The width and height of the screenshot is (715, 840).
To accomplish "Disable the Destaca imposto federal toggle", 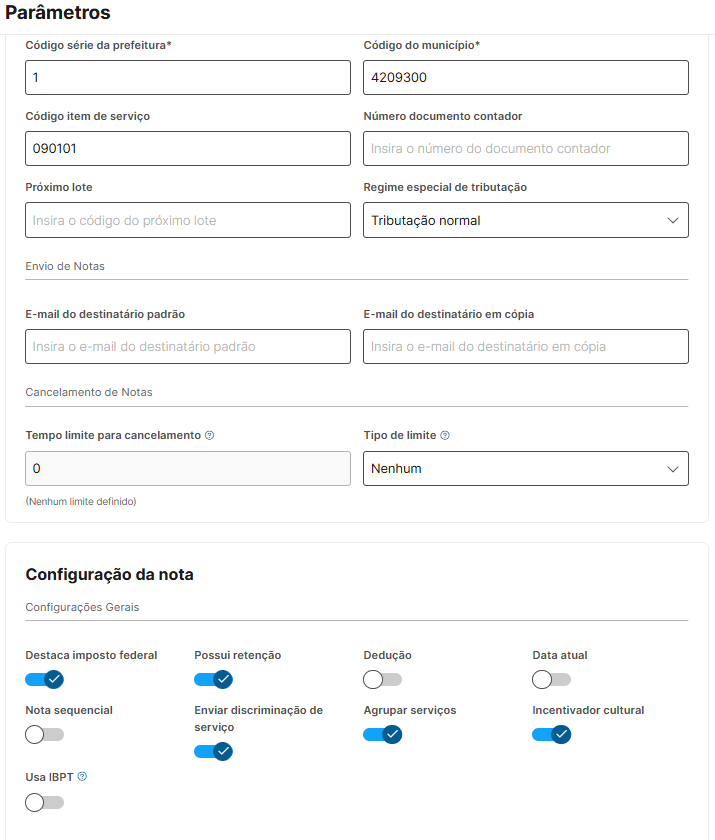I will point(45,680).
